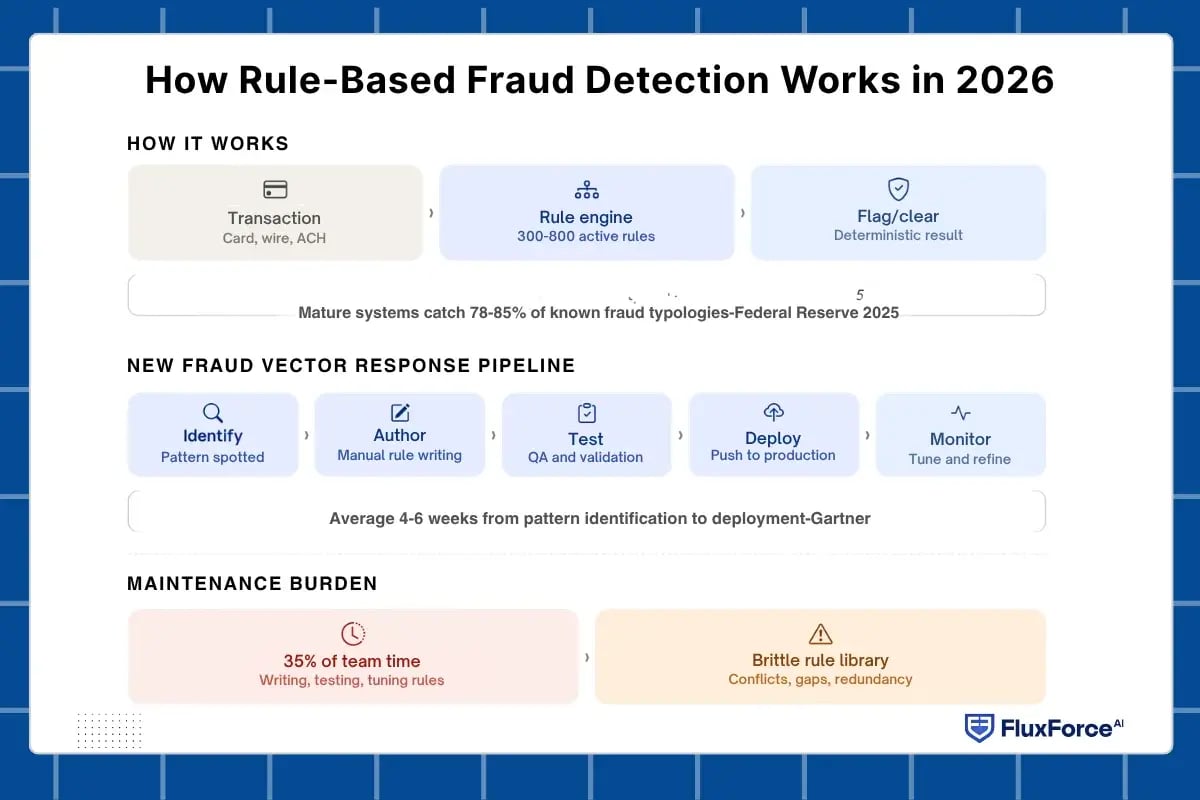Click the warning triangle on brittle rule card

point(820,633)
